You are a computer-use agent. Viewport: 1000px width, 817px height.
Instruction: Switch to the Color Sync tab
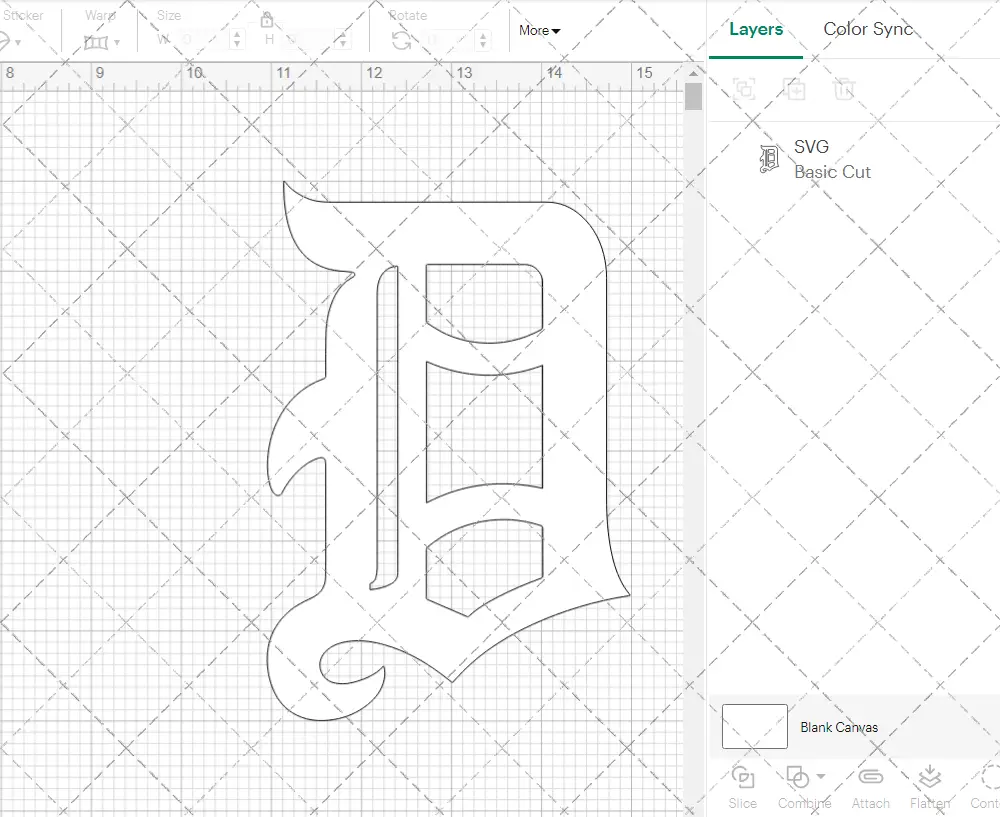point(868,29)
